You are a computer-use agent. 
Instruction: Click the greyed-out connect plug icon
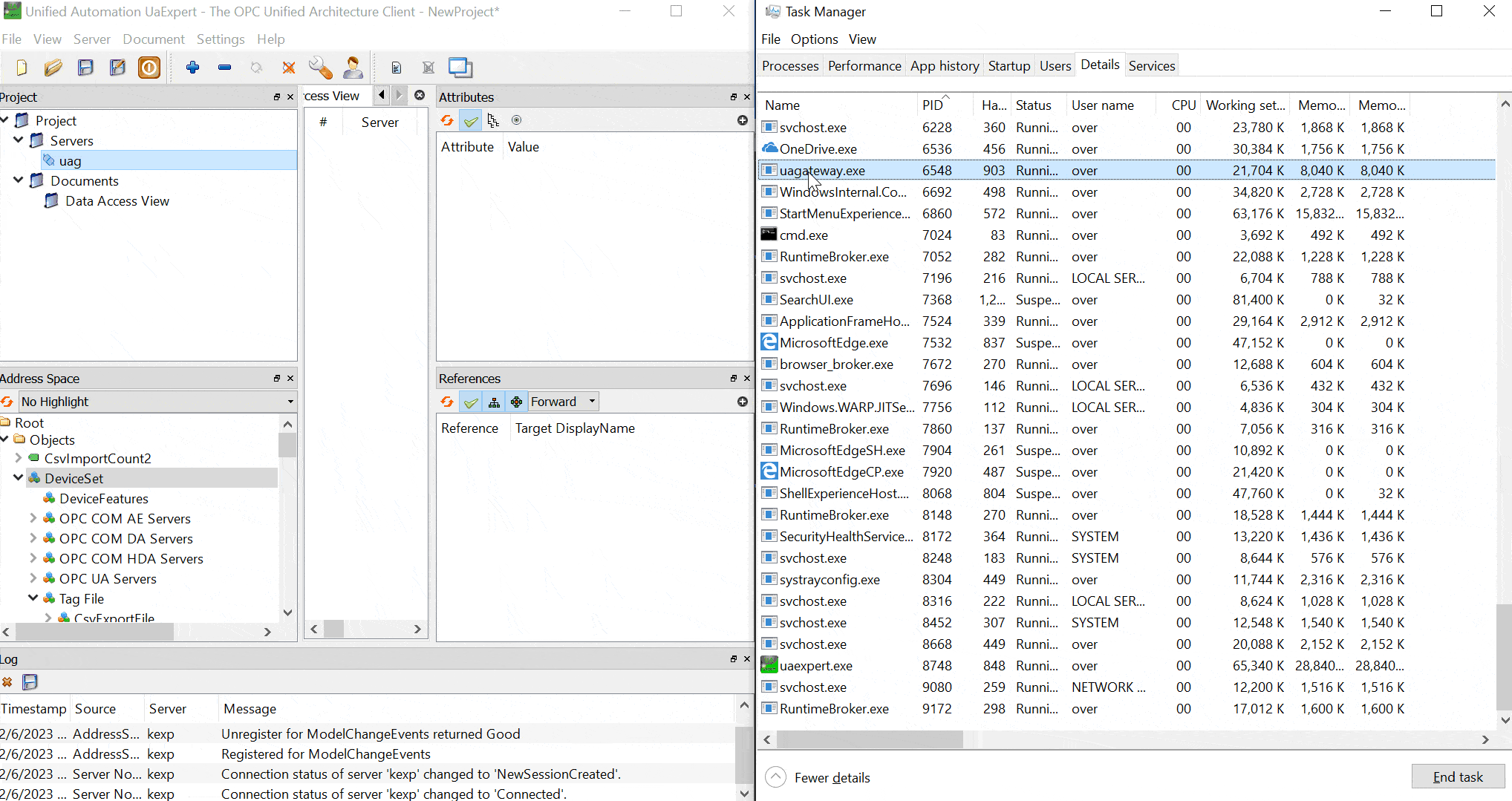256,68
